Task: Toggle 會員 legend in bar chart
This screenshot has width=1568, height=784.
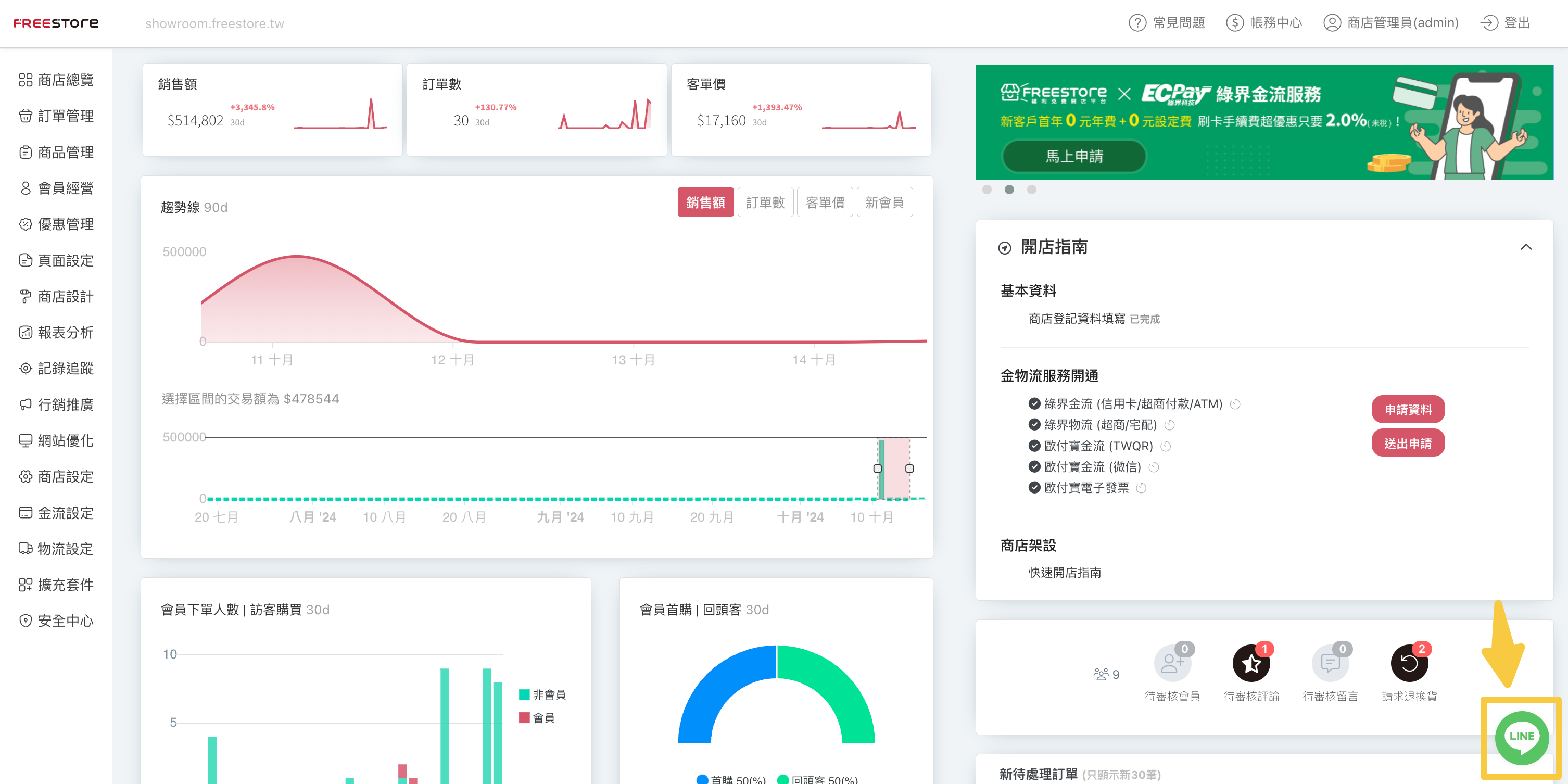Action: pos(537,718)
